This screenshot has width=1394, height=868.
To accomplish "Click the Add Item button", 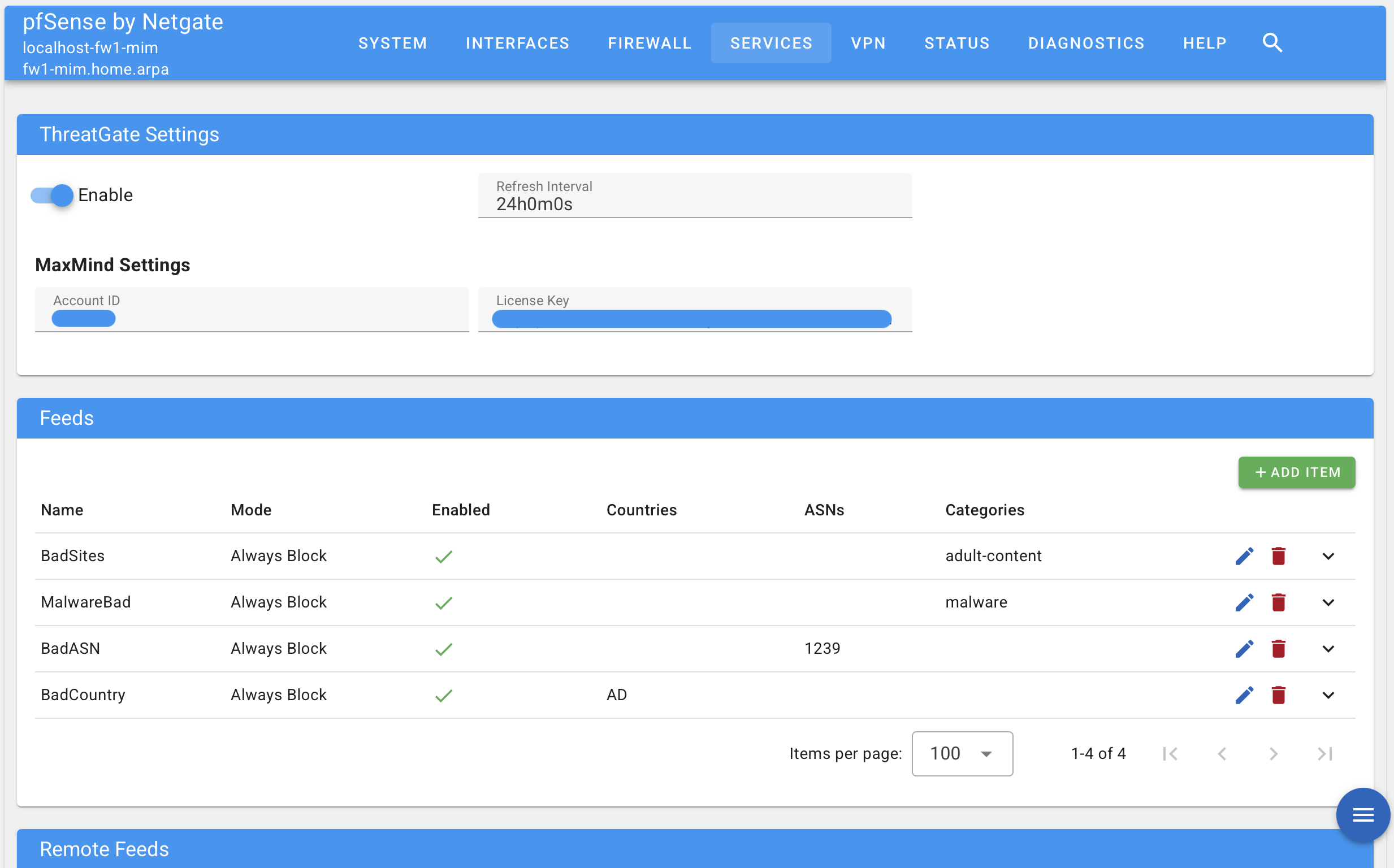I will (1296, 472).
